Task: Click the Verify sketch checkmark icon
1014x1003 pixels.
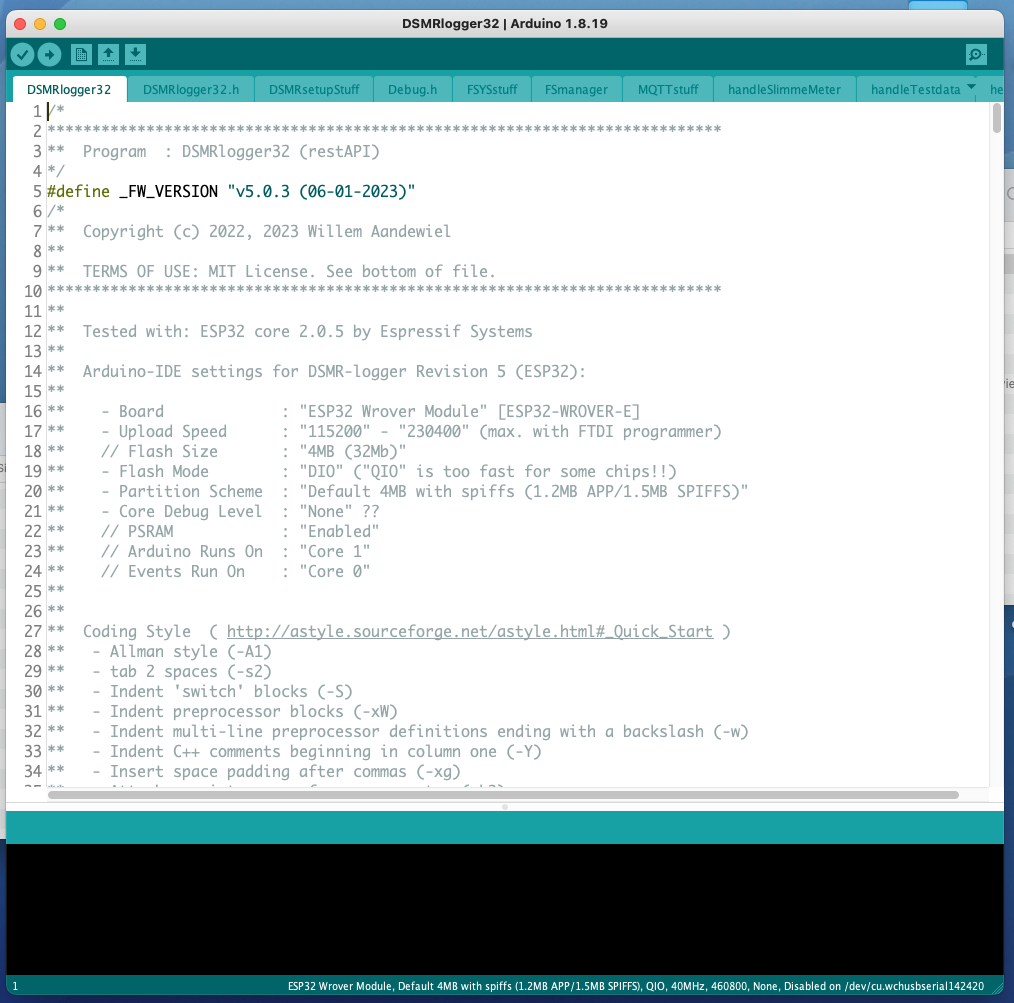Action: pos(22,55)
